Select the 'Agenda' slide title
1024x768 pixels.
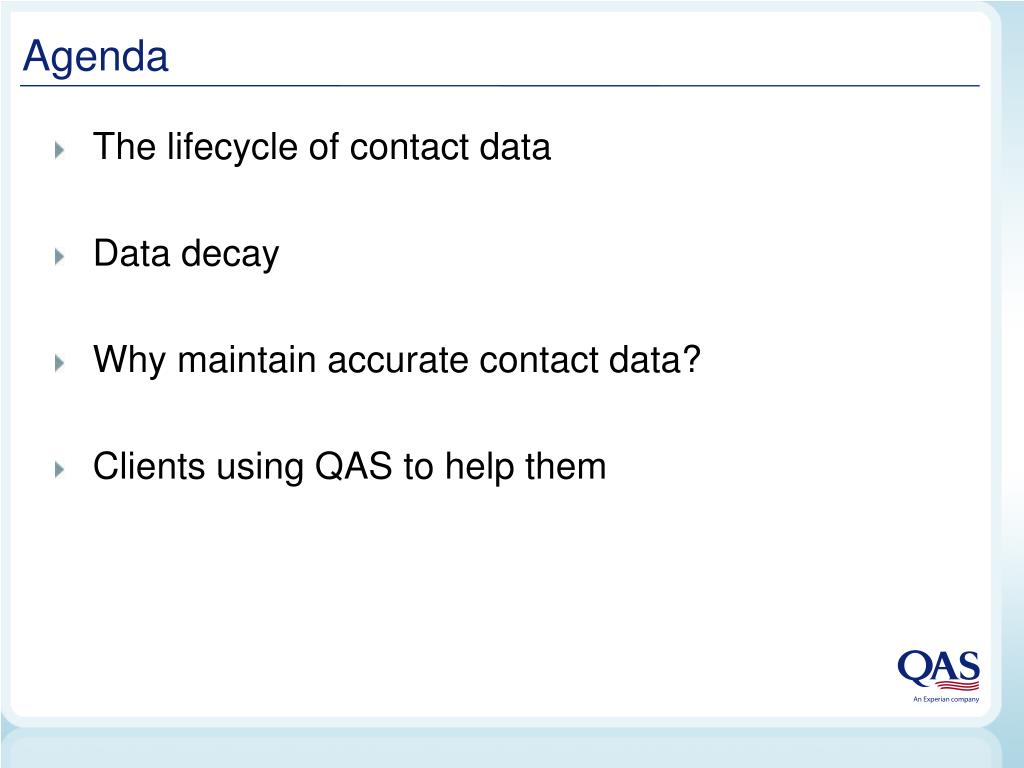[x=95, y=57]
